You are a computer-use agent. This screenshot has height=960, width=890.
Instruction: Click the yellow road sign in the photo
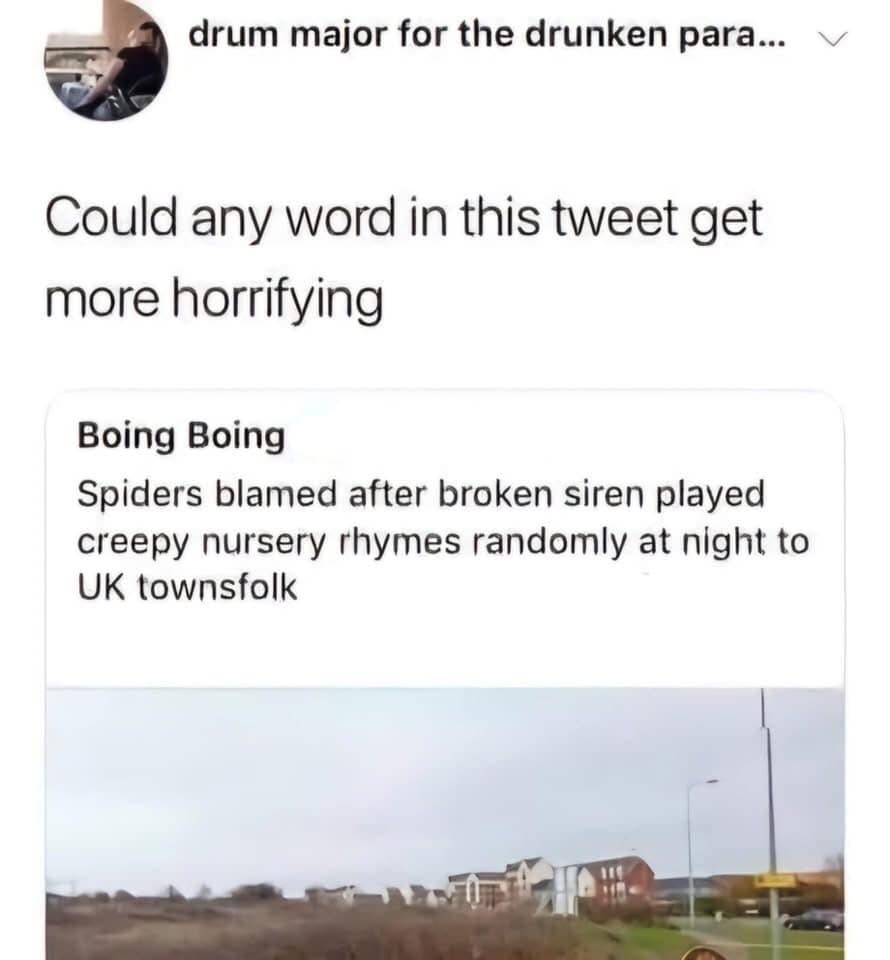tap(775, 881)
